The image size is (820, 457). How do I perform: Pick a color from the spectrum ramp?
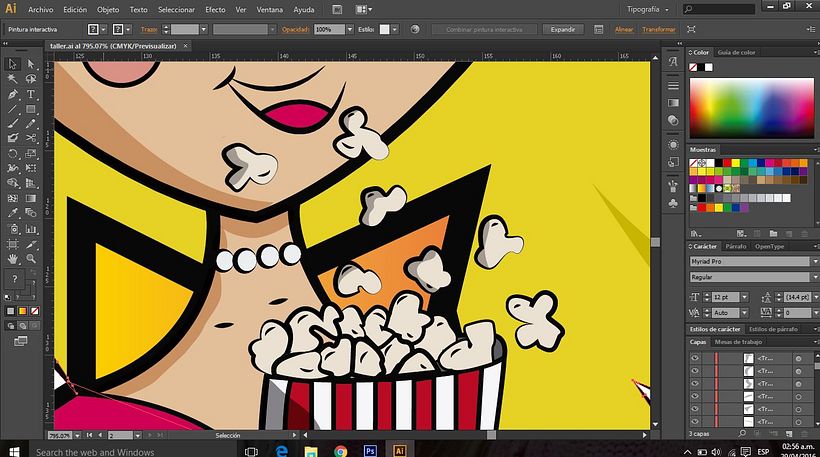click(751, 108)
